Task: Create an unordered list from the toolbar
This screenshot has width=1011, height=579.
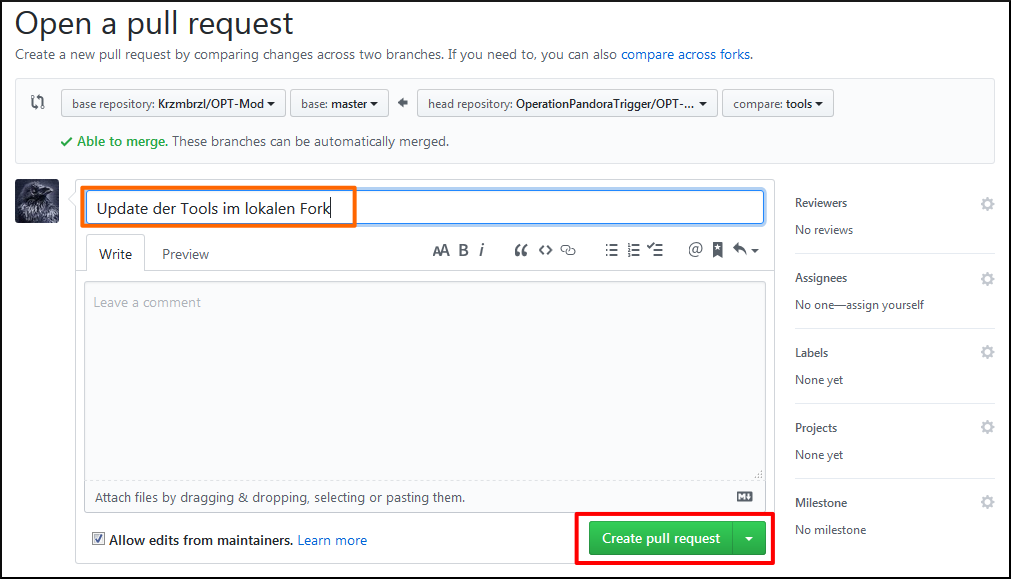Action: (x=611, y=250)
